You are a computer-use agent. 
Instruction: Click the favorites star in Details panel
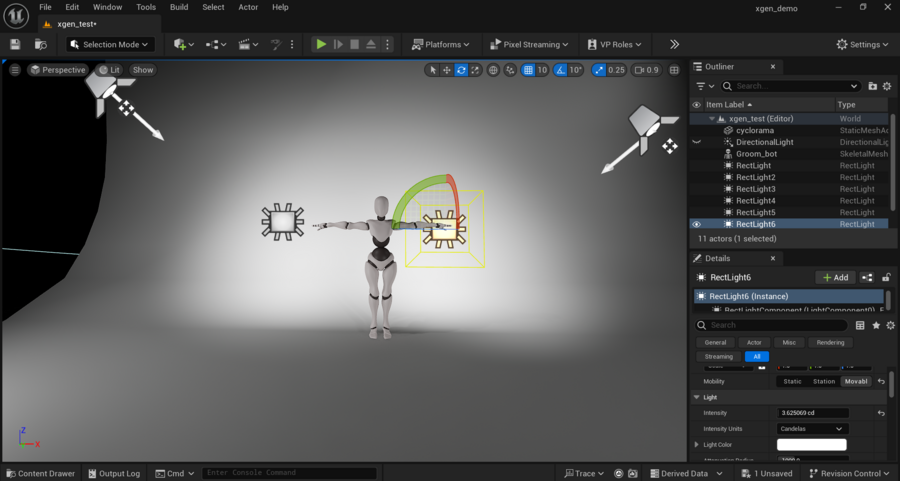tap(876, 325)
